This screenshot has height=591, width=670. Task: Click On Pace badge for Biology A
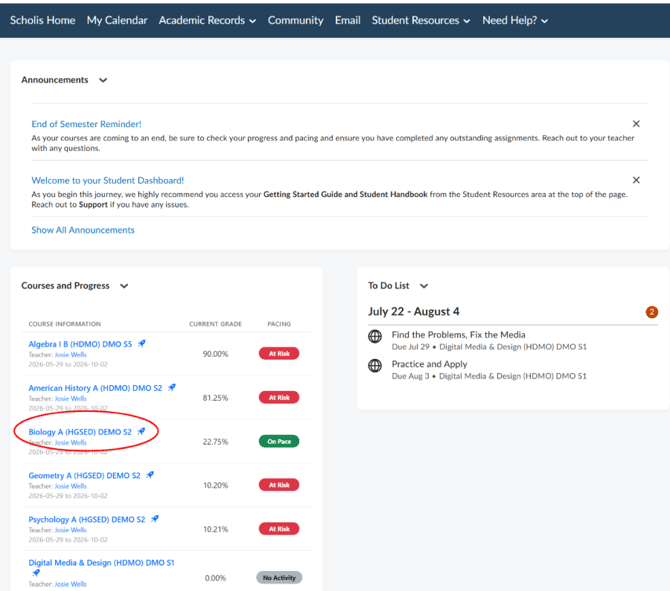coord(279,441)
